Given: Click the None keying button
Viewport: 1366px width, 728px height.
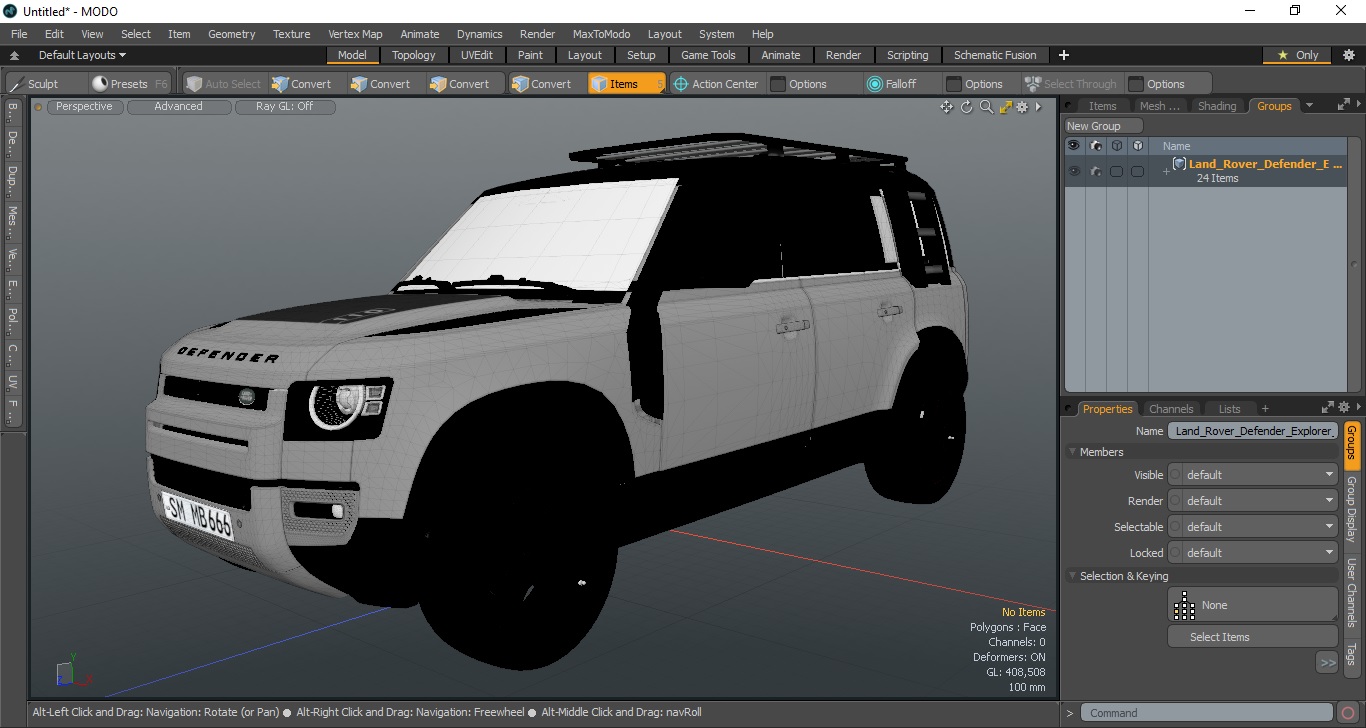Looking at the screenshot, I should 1253,605.
